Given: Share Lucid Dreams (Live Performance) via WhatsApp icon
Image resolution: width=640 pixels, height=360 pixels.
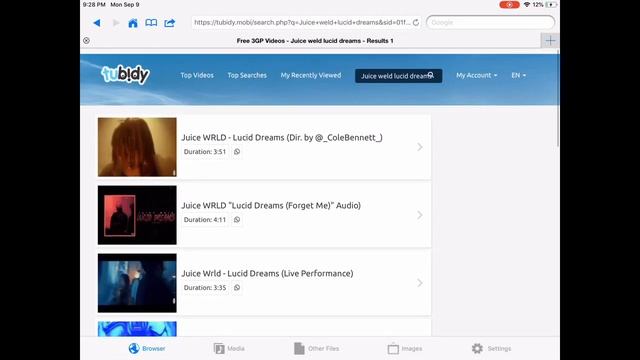Looking at the screenshot, I should tap(237, 287).
